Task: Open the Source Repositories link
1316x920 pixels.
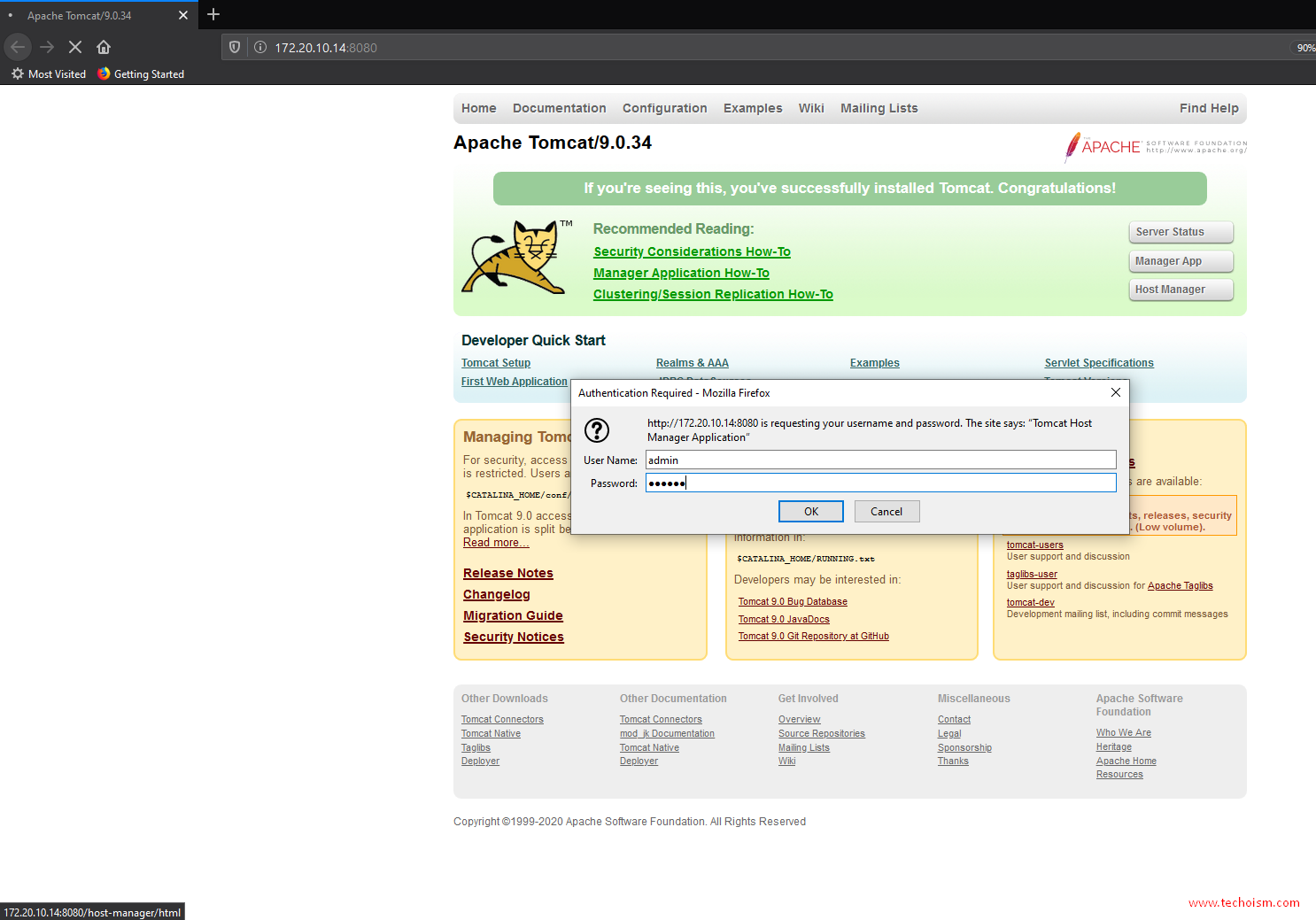Action: [822, 734]
